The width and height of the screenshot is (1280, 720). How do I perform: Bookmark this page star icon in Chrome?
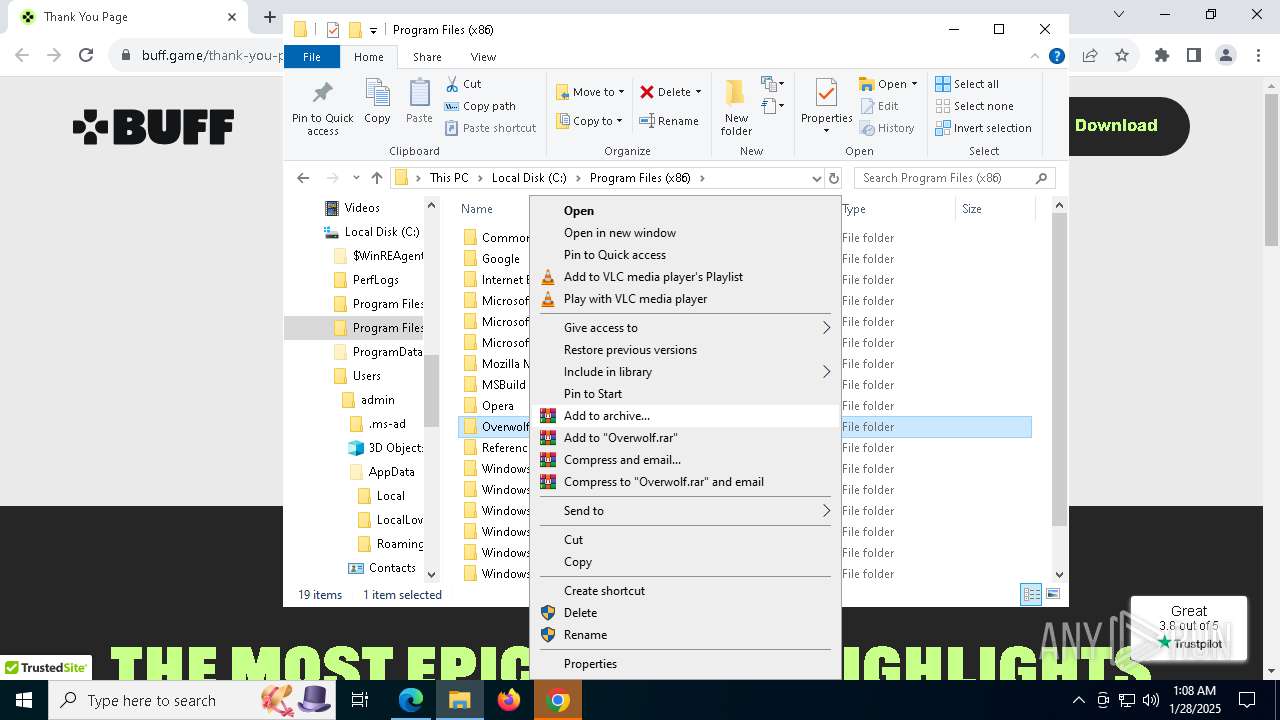tap(1122, 55)
